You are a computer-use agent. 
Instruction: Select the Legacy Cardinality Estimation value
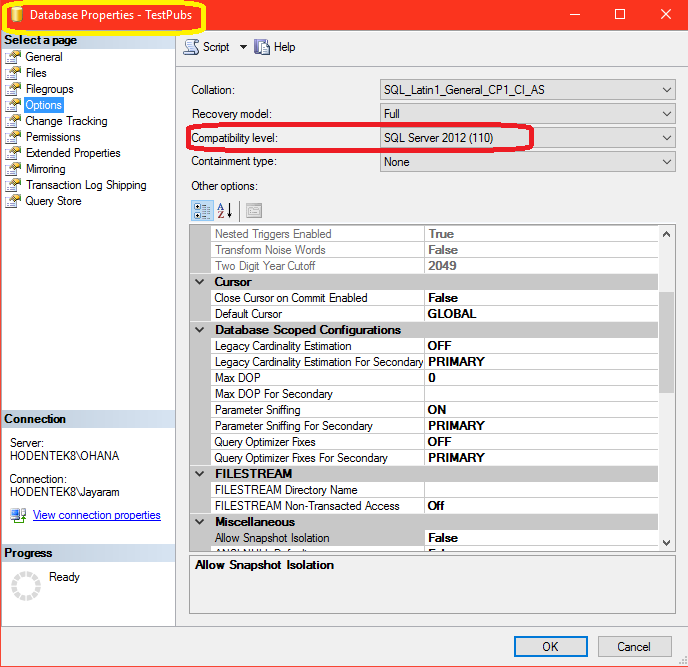541,346
